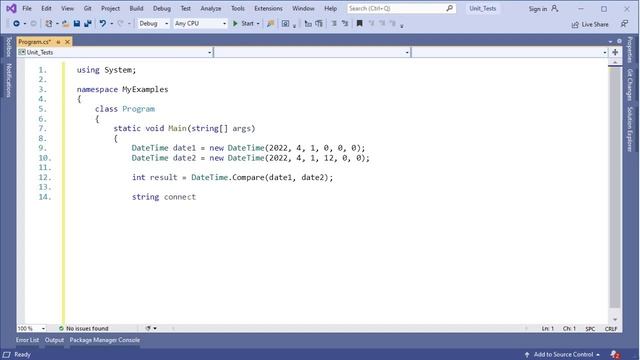
Task: Open the Output tab
Action: [54, 340]
